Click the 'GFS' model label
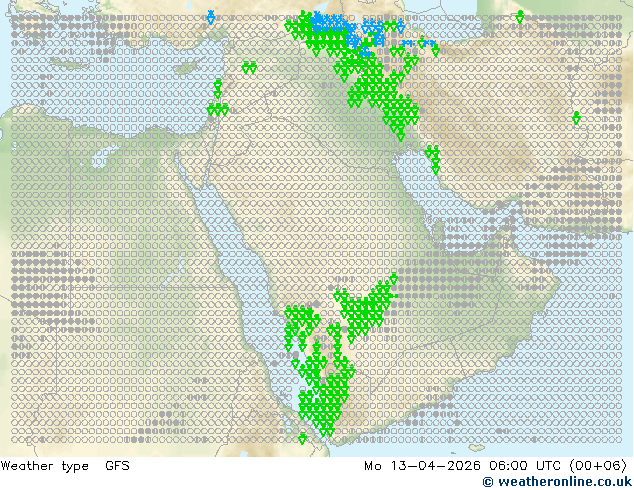Screen dimensions: 634x490 (117, 466)
